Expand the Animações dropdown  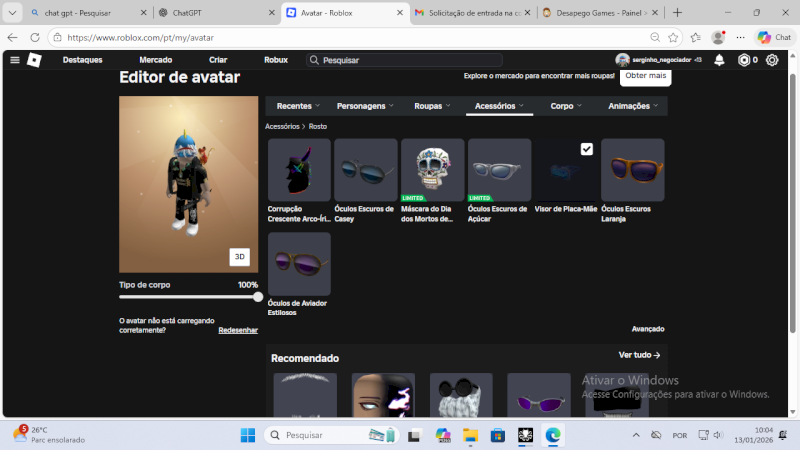point(634,105)
